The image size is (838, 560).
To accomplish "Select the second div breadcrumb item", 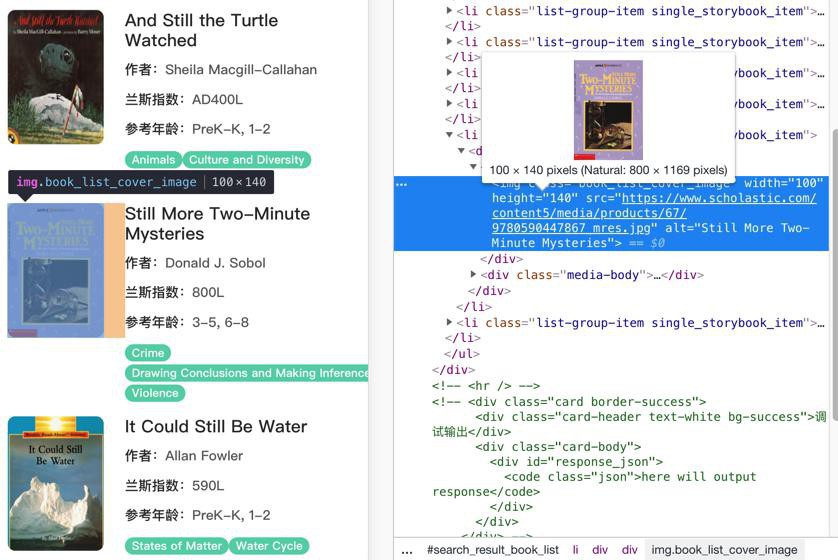I will tap(630, 550).
